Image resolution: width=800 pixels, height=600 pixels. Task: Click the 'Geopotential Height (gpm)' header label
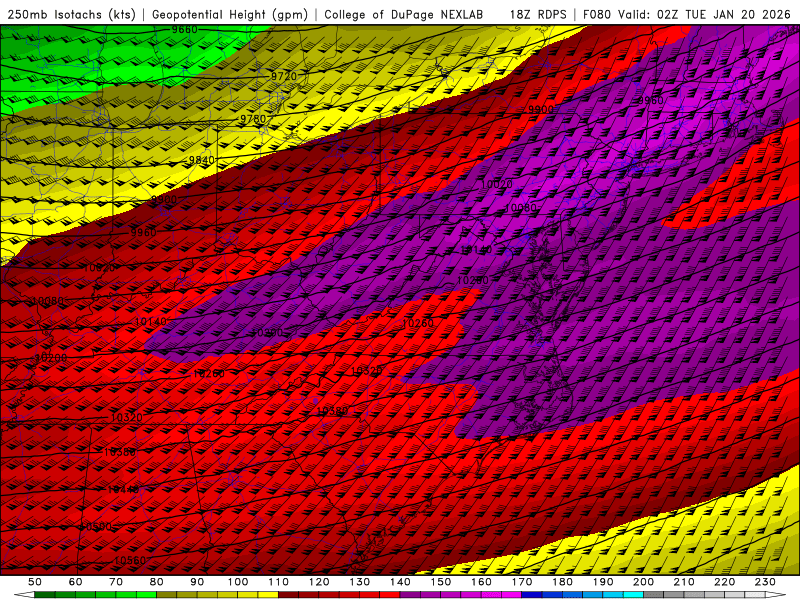pos(230,14)
